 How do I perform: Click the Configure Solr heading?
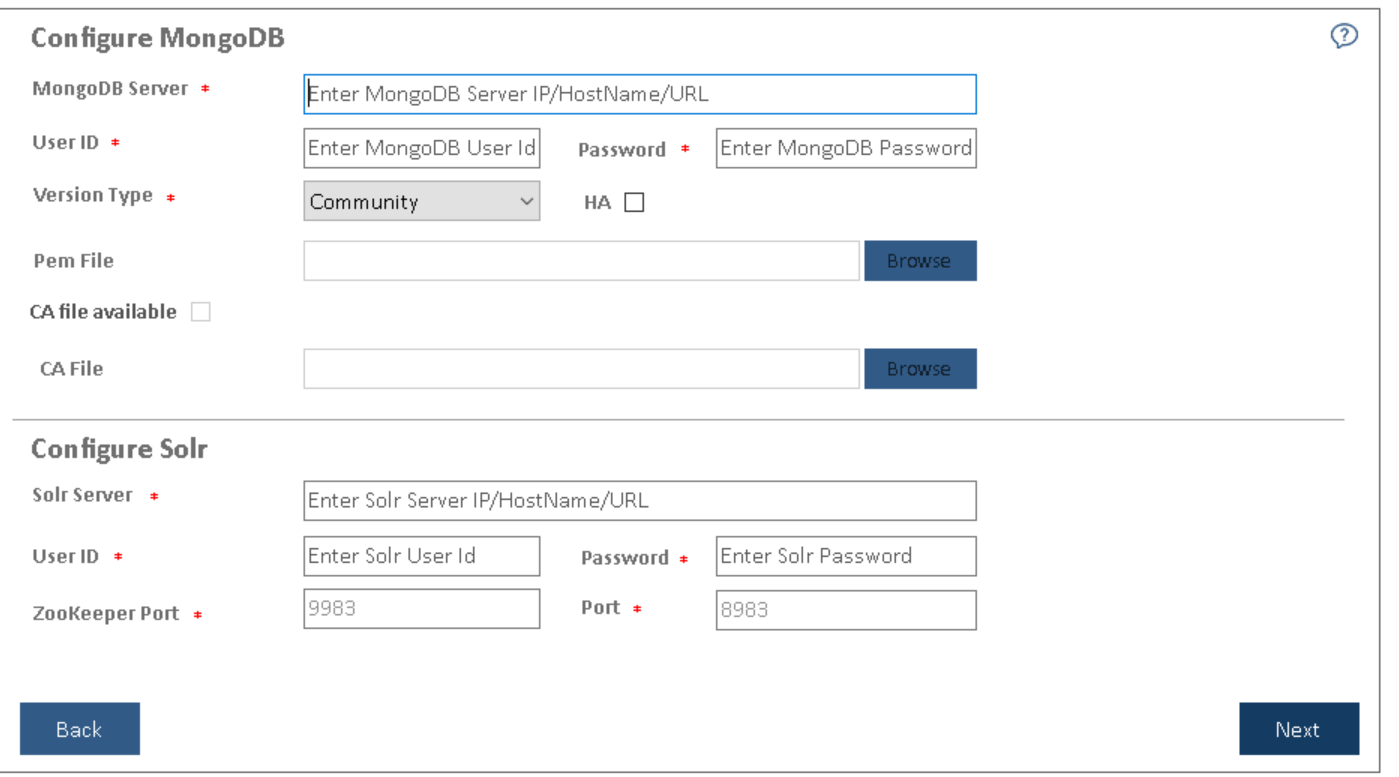pyautogui.click(x=119, y=448)
